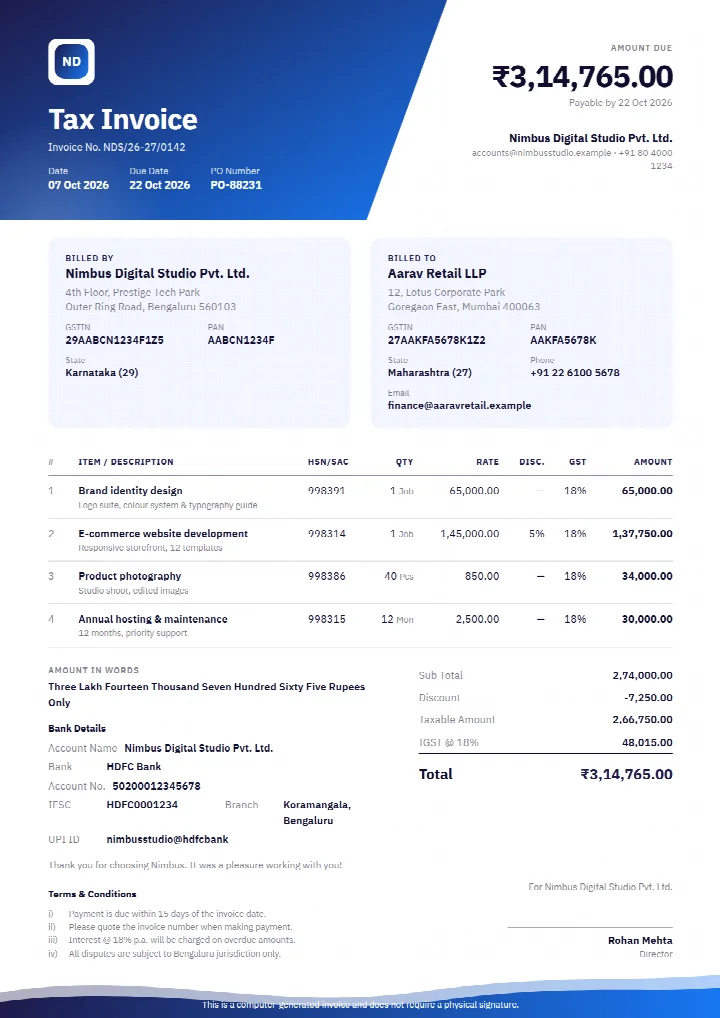Click account number 50200012345678
Screen dimensions: 720x1018
coord(156,786)
